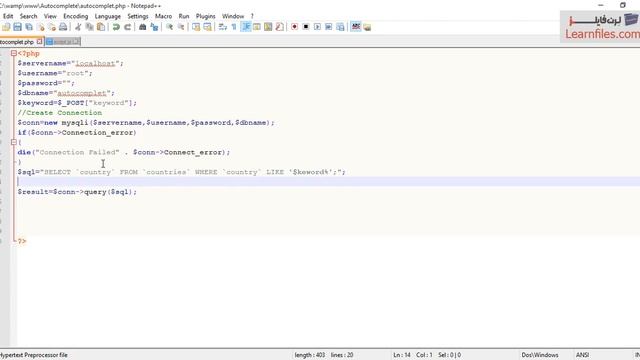Screen dimensions: 640x360
Task: Click the Close All documents toolbar icon
Action: point(52,27)
